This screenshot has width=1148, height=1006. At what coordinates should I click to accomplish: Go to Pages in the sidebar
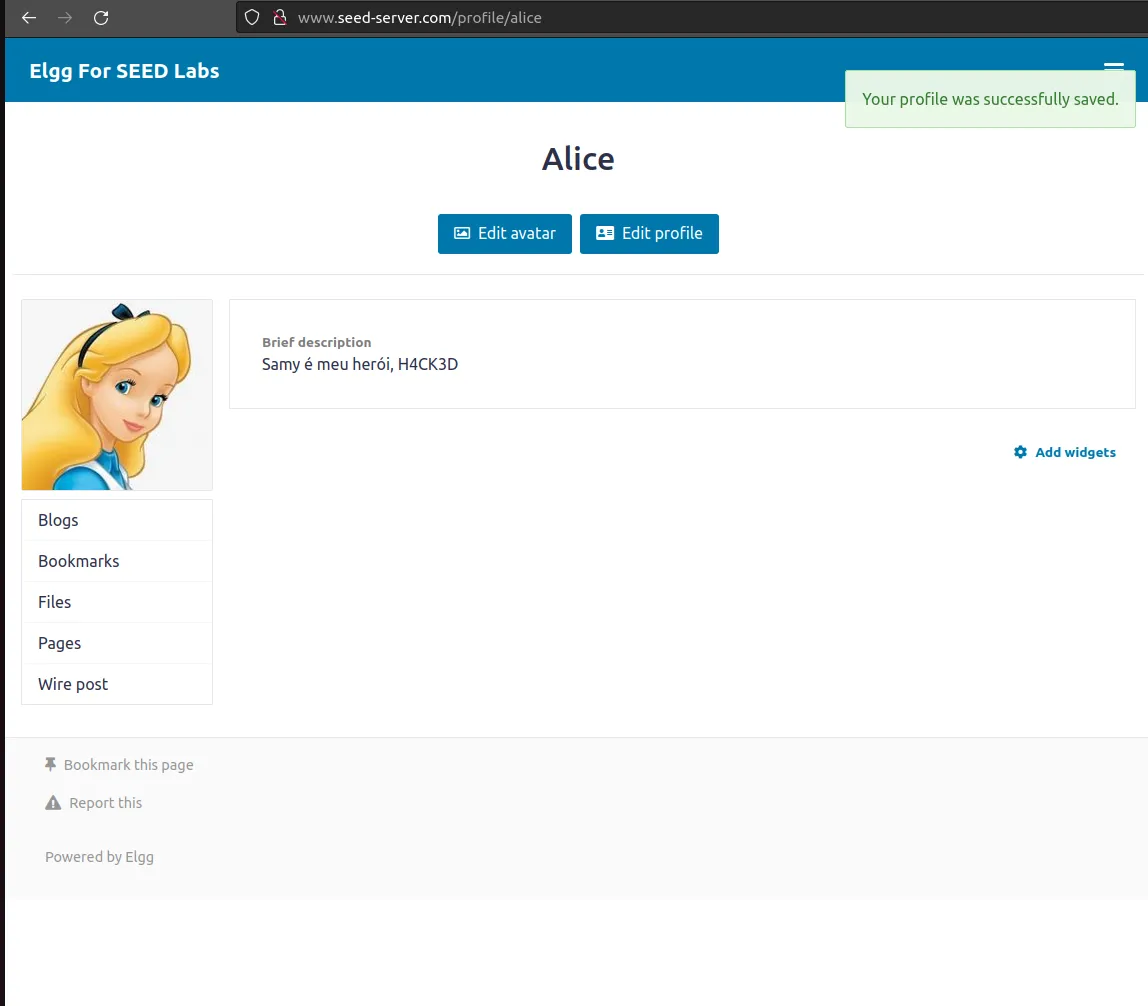point(60,643)
